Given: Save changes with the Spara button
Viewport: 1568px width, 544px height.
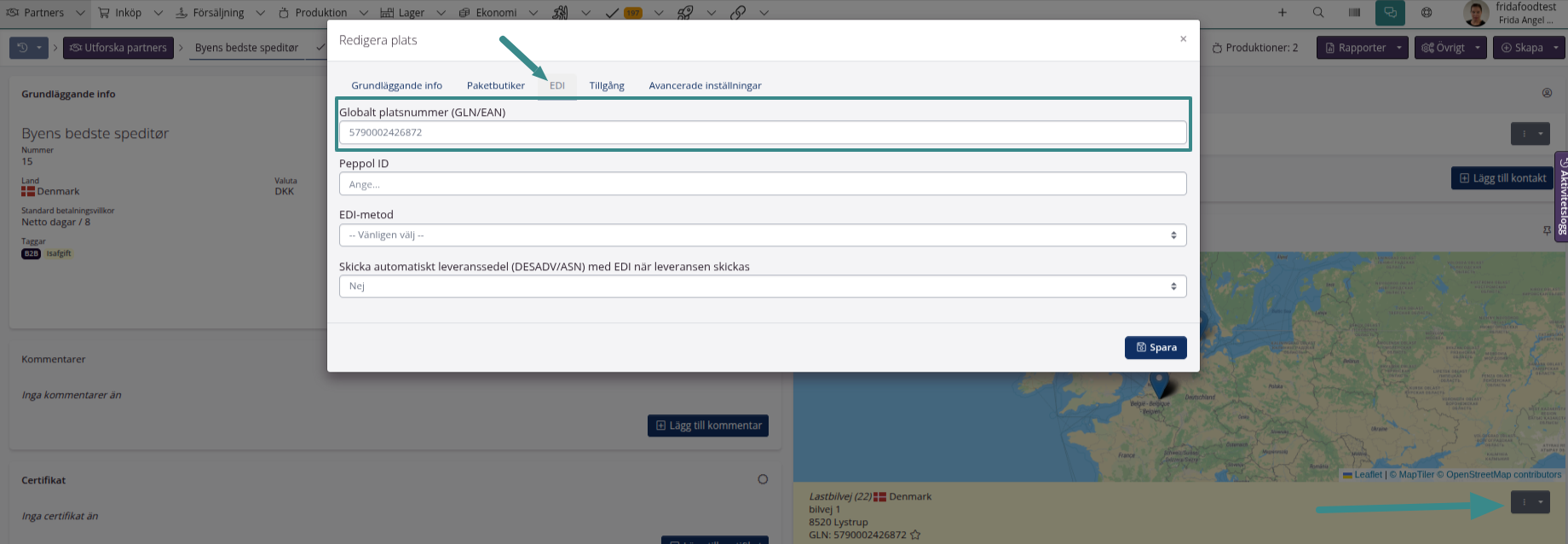Looking at the screenshot, I should [1156, 348].
